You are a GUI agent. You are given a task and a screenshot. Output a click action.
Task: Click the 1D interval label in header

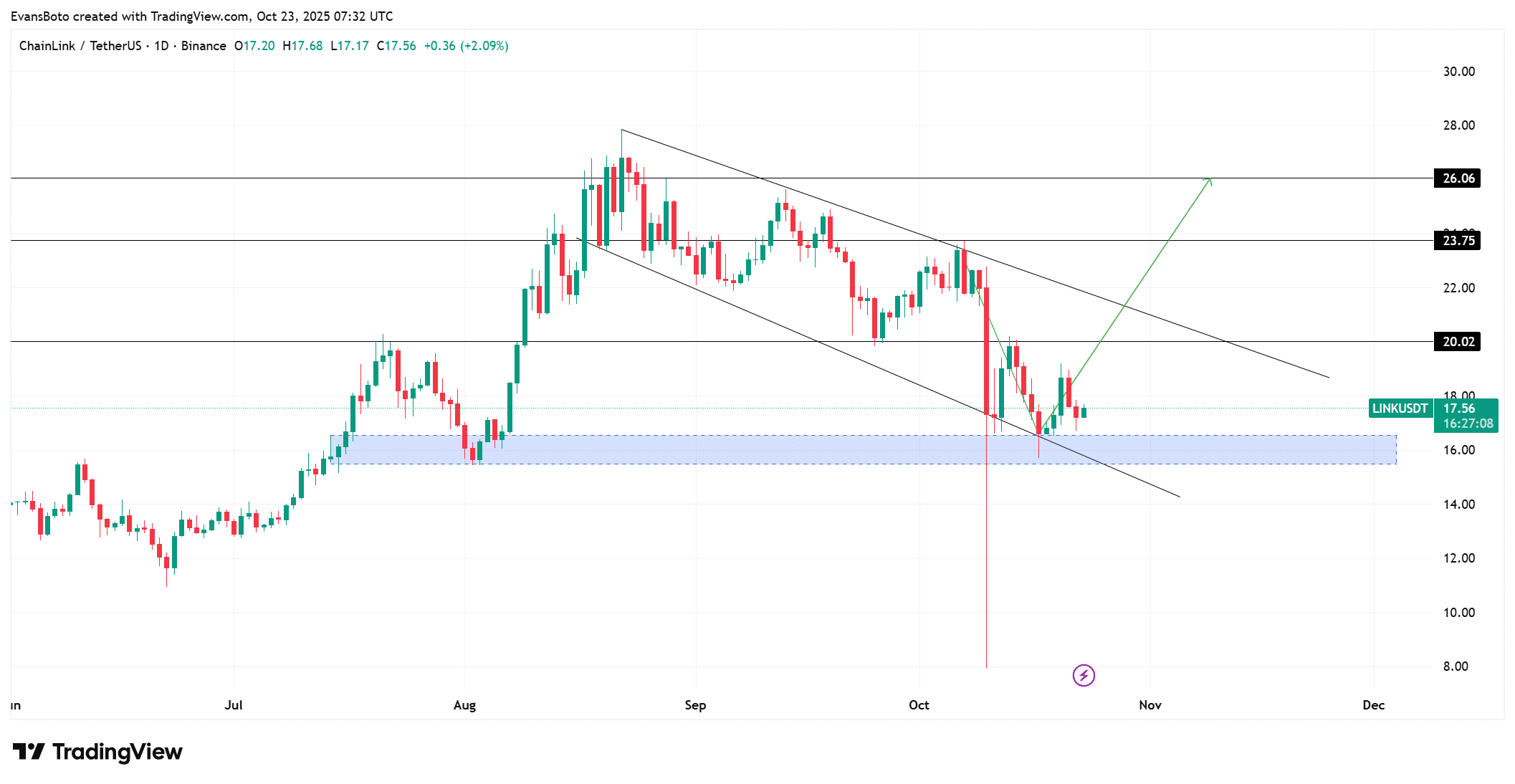click(x=161, y=46)
